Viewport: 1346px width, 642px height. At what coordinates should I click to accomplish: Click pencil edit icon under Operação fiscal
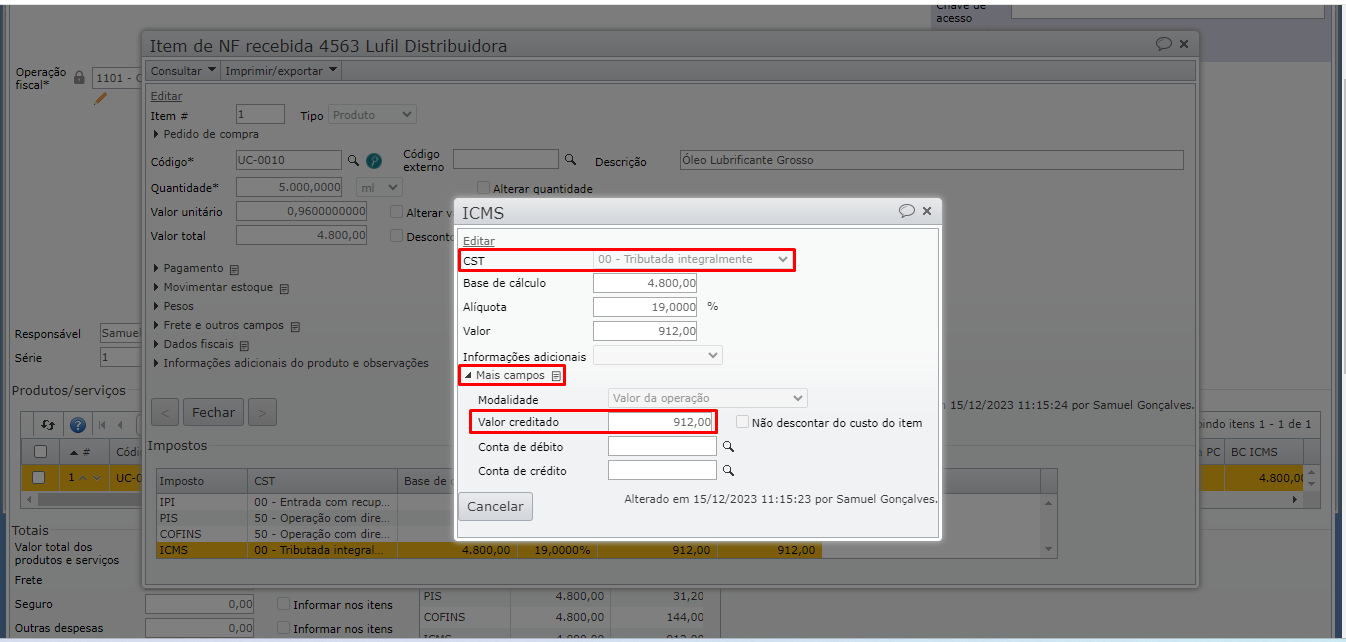pos(100,98)
